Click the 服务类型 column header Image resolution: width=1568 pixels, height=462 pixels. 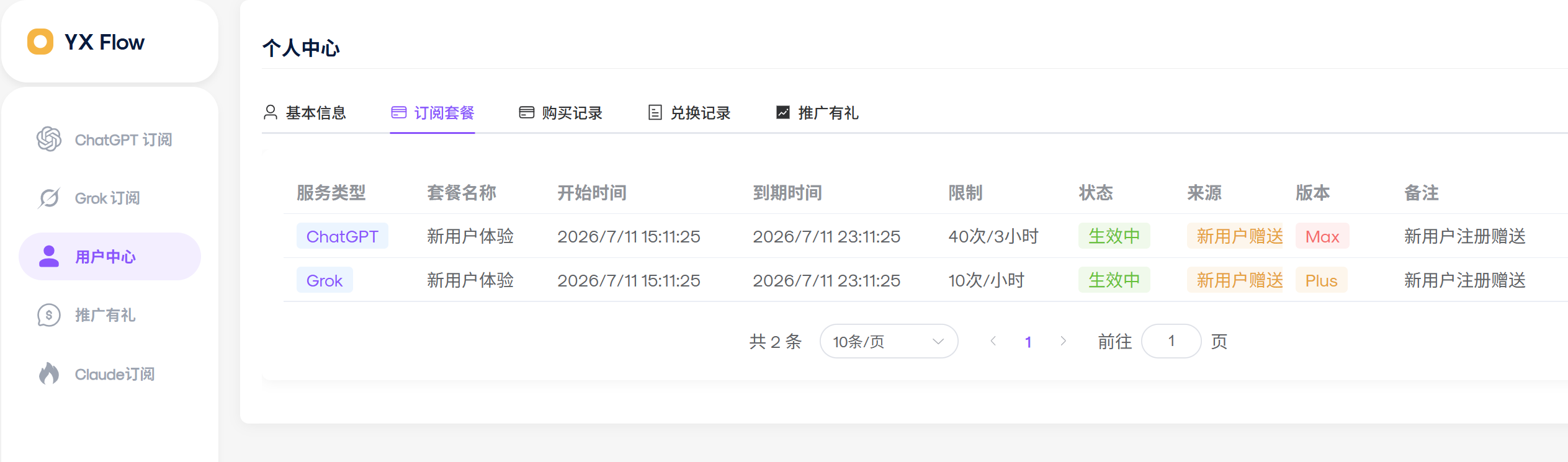(x=331, y=193)
